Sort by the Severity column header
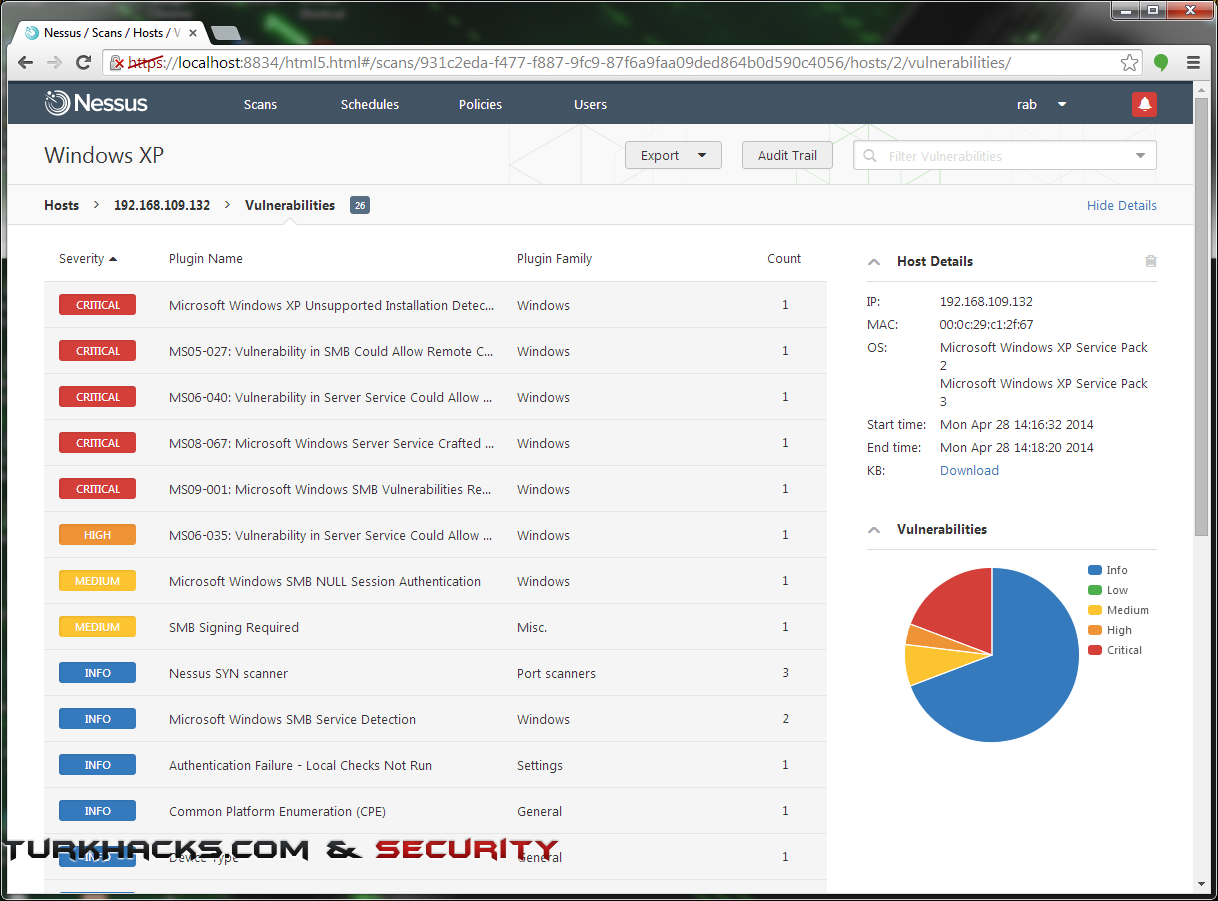 point(88,258)
